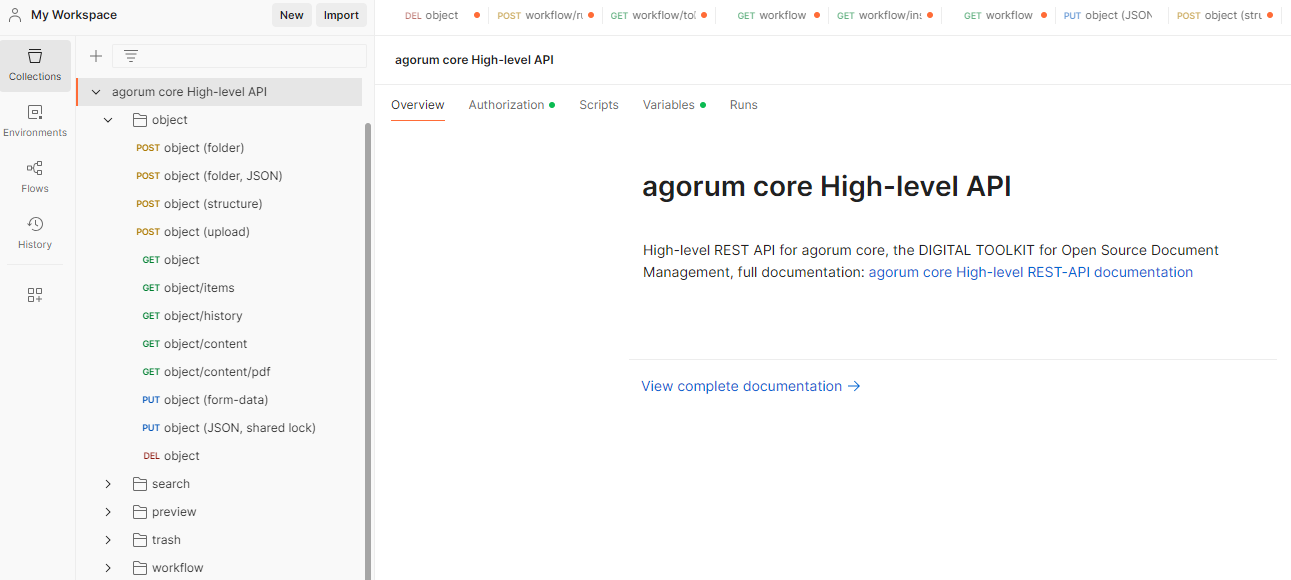The height and width of the screenshot is (580, 1291).
Task: Select POST object (structure) request
Action: click(199, 204)
